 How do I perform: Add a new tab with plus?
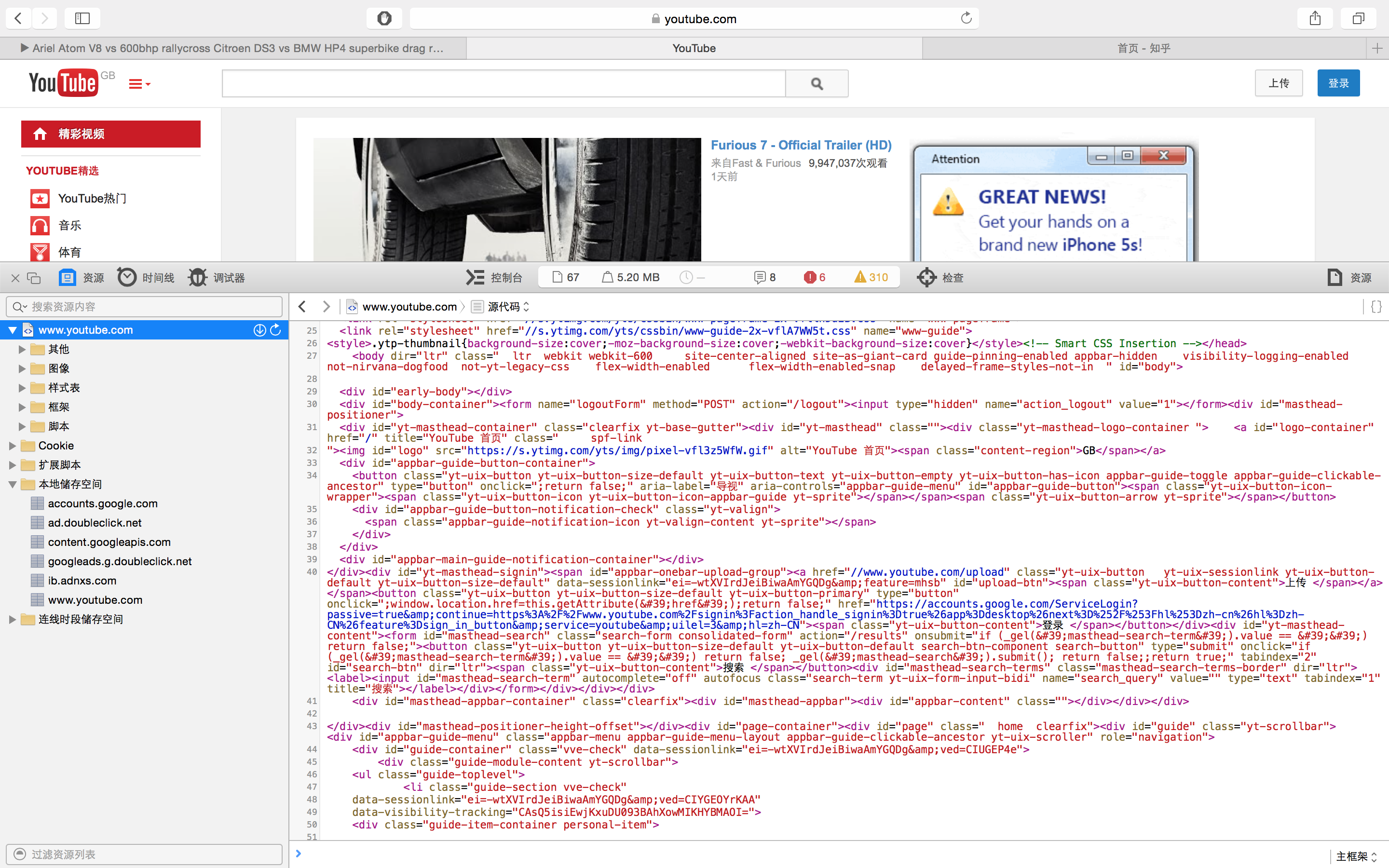click(x=1377, y=48)
